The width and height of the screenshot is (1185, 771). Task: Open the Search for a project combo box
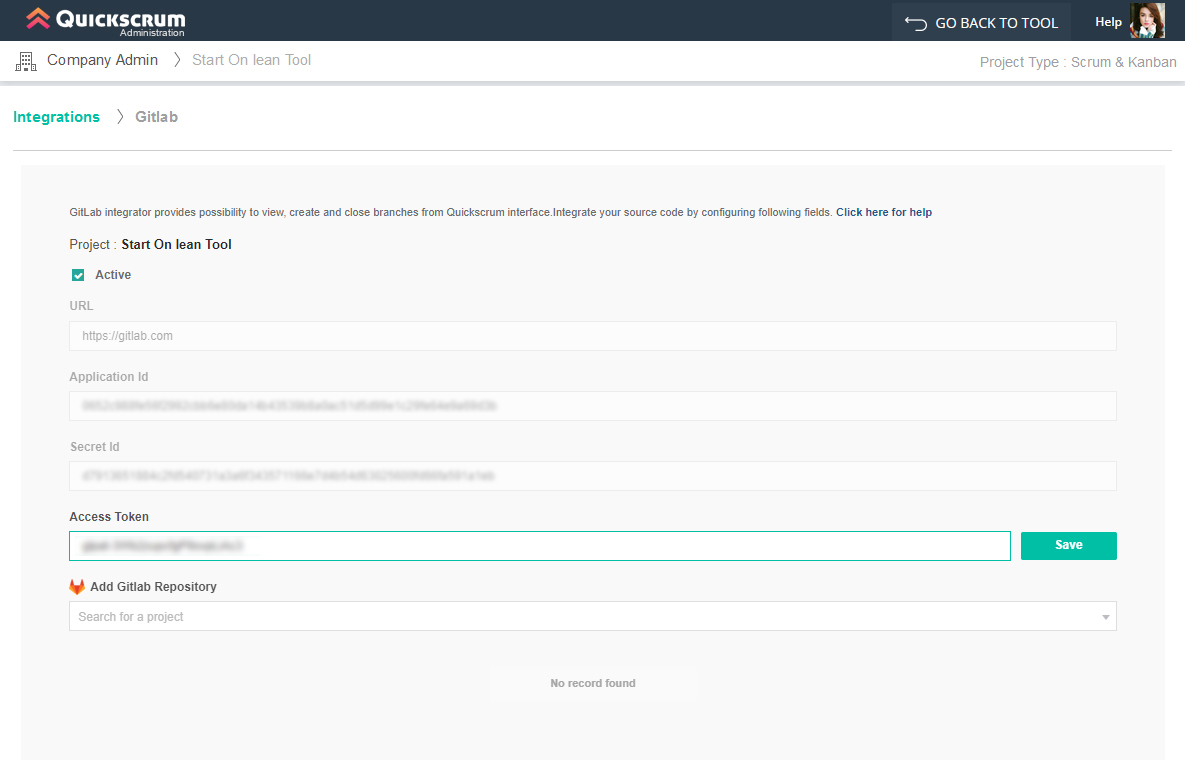tap(592, 616)
